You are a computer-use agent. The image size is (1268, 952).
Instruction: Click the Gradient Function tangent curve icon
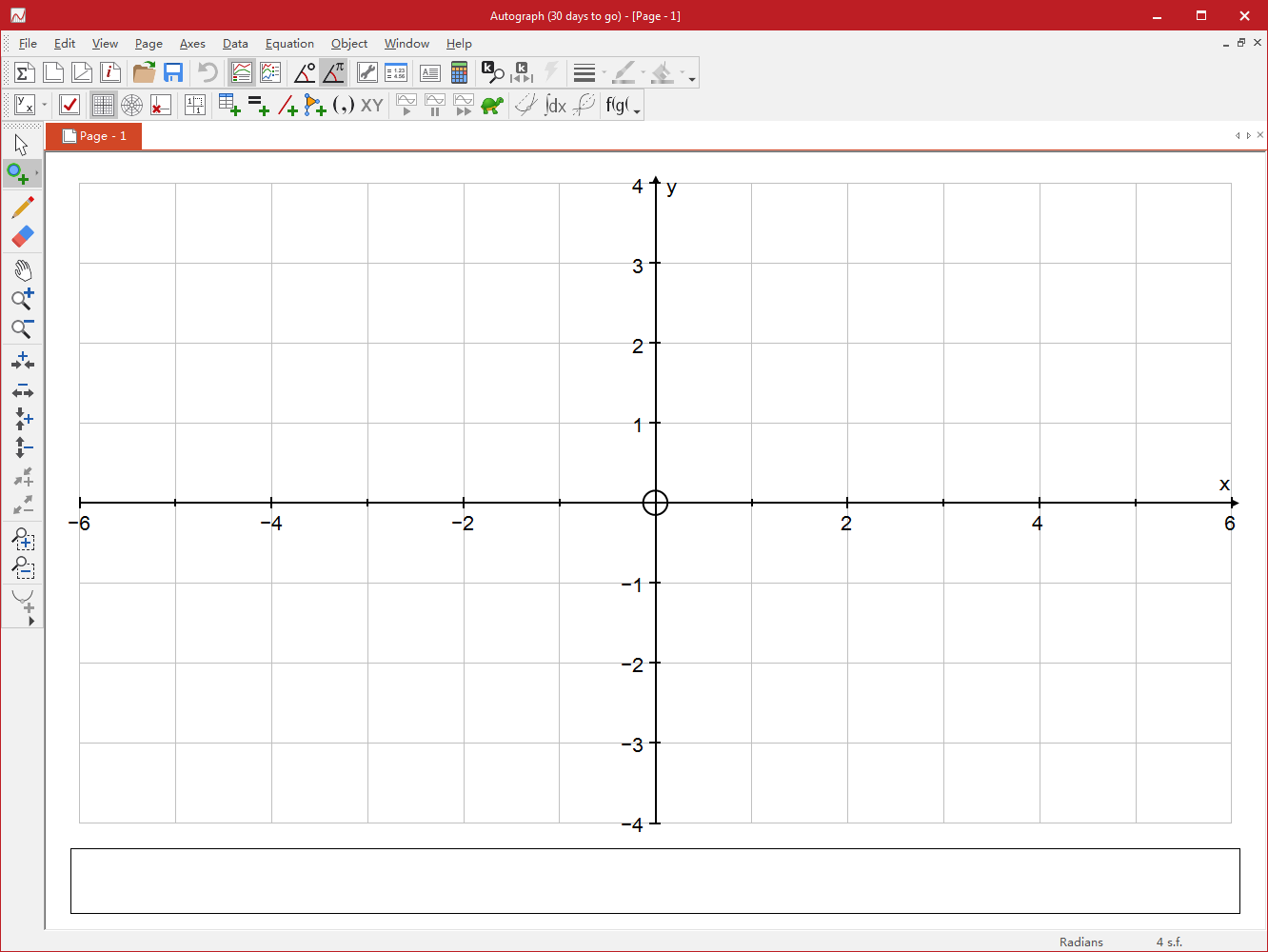[526, 105]
